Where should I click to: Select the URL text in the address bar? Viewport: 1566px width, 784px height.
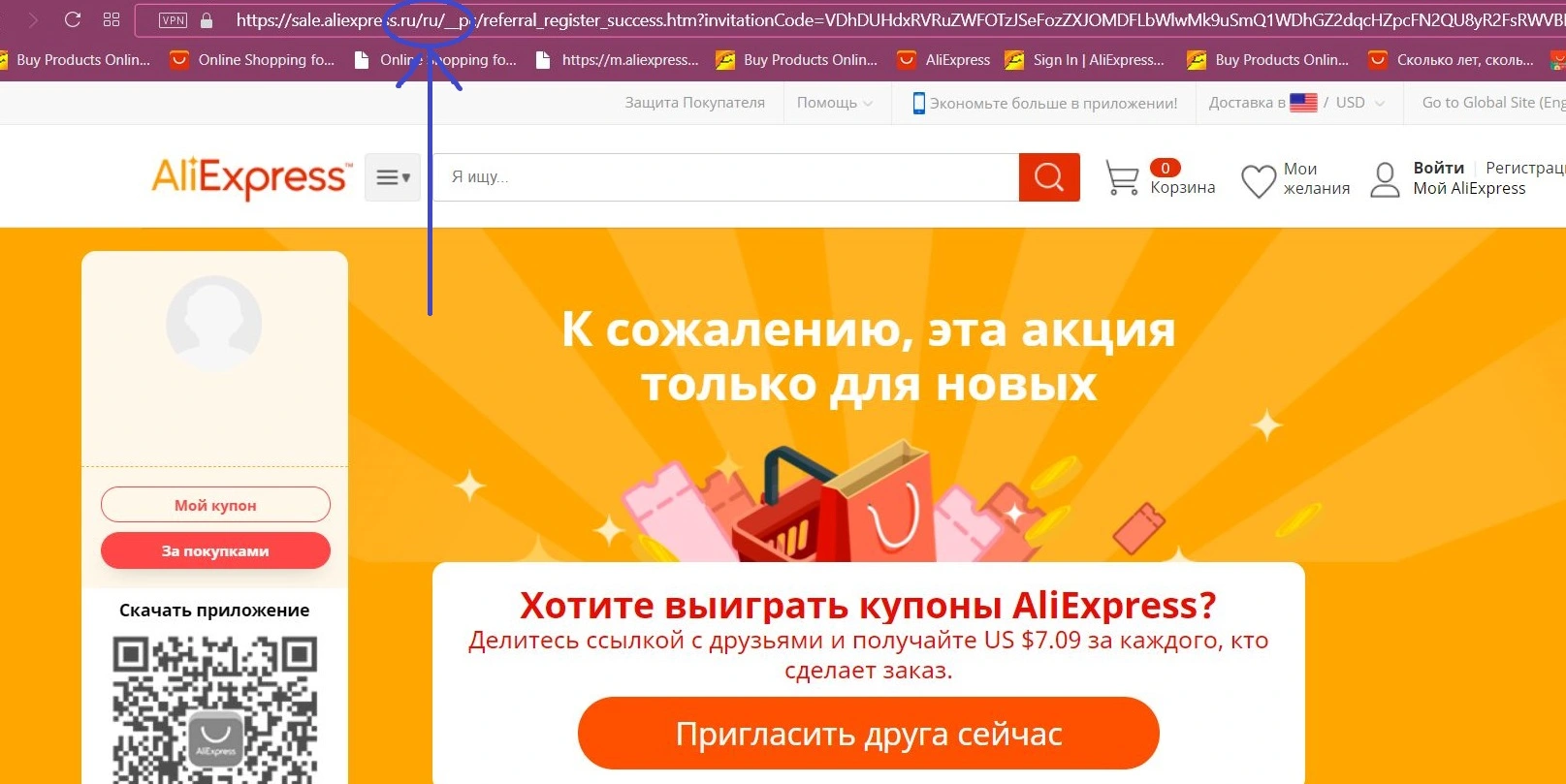click(x=900, y=20)
